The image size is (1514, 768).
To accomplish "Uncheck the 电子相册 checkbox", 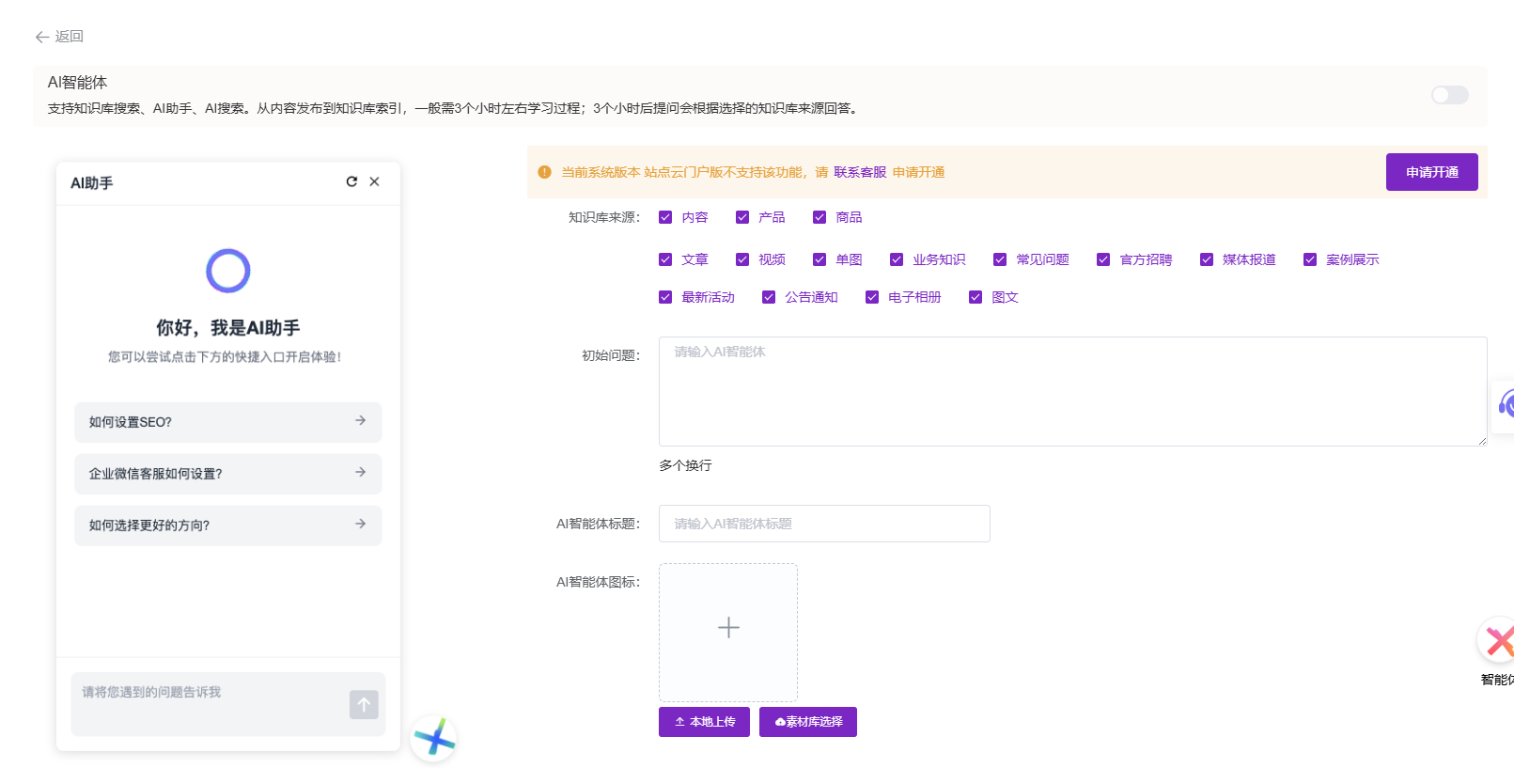I will (872, 297).
